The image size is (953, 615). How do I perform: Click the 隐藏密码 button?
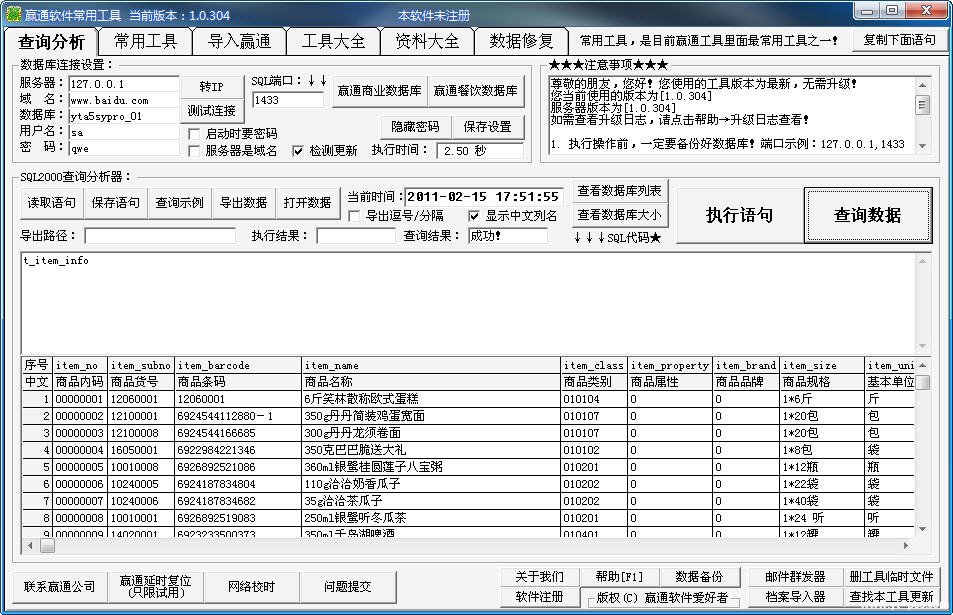(x=416, y=126)
